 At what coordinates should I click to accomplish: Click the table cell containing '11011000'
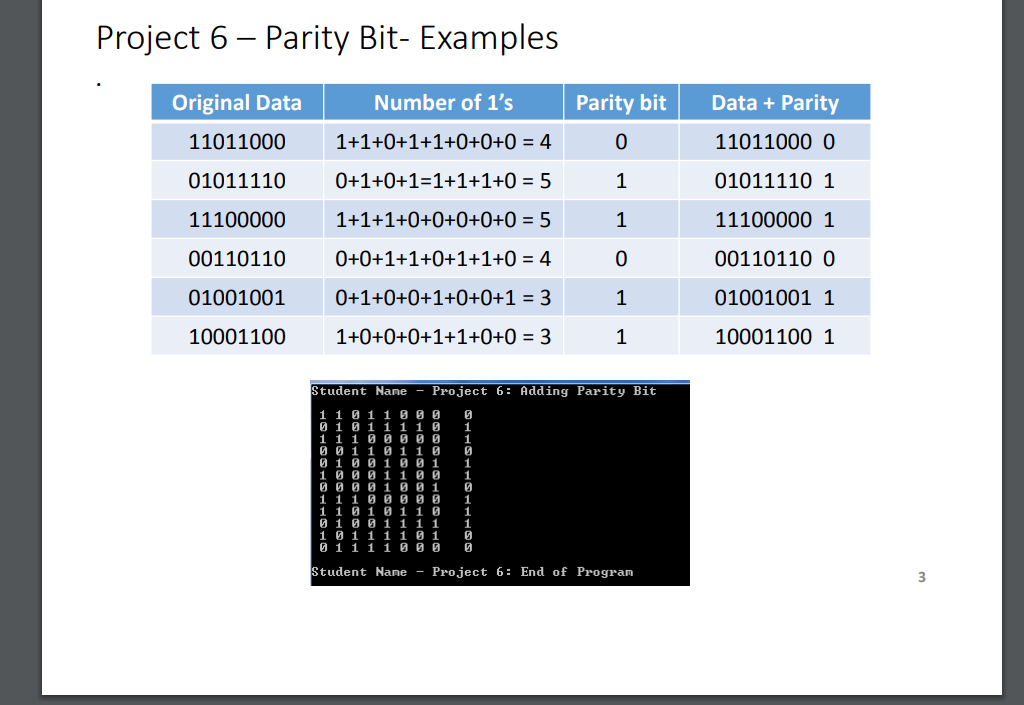tap(236, 141)
